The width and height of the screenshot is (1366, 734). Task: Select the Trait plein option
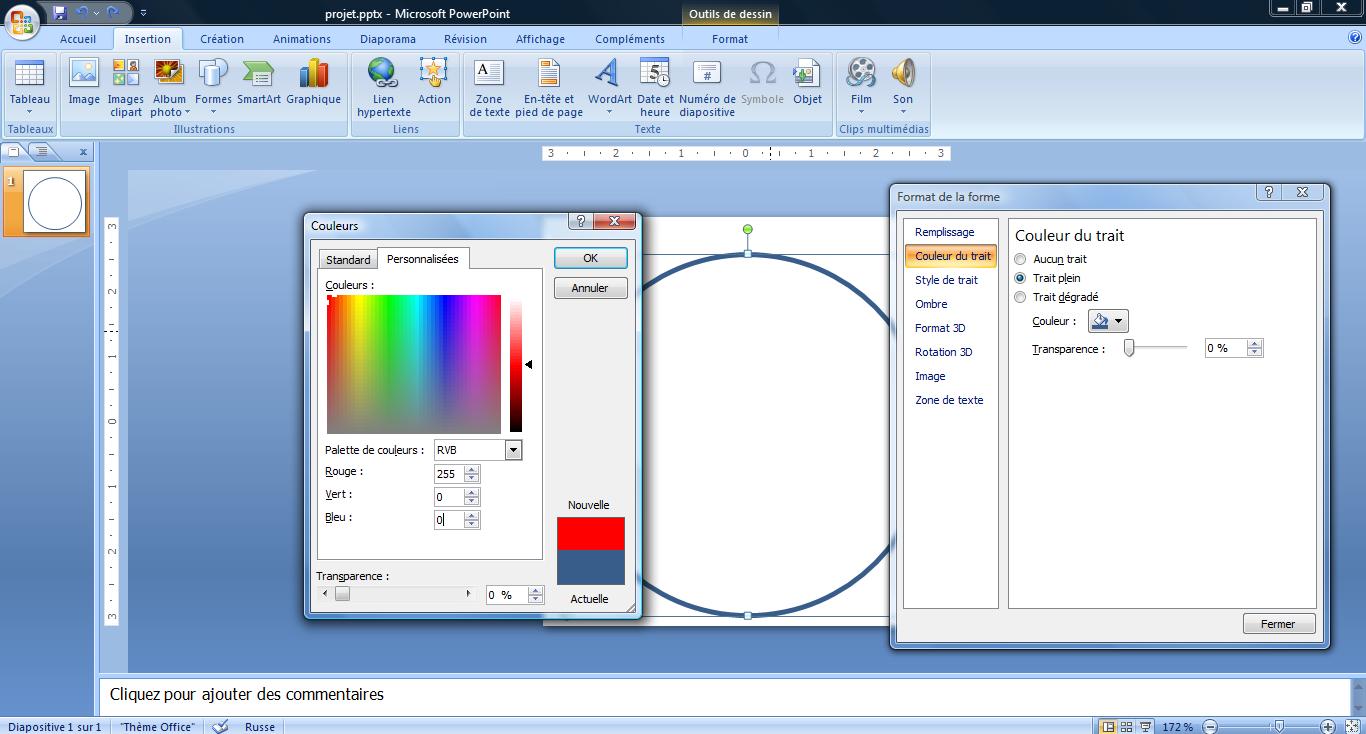(x=1020, y=278)
